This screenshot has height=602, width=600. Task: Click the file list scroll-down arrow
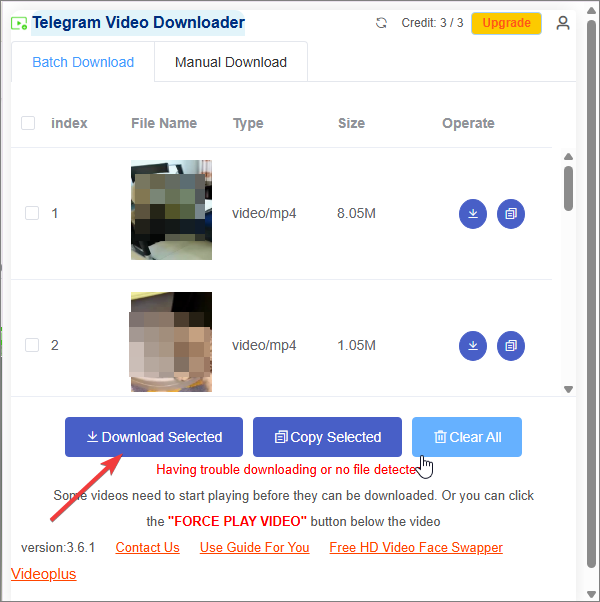tap(569, 389)
